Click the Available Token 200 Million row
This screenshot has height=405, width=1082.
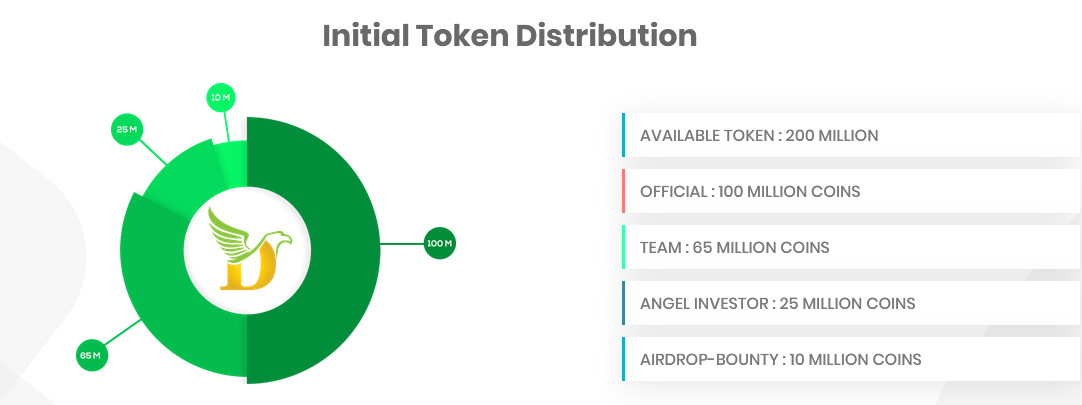click(x=850, y=135)
